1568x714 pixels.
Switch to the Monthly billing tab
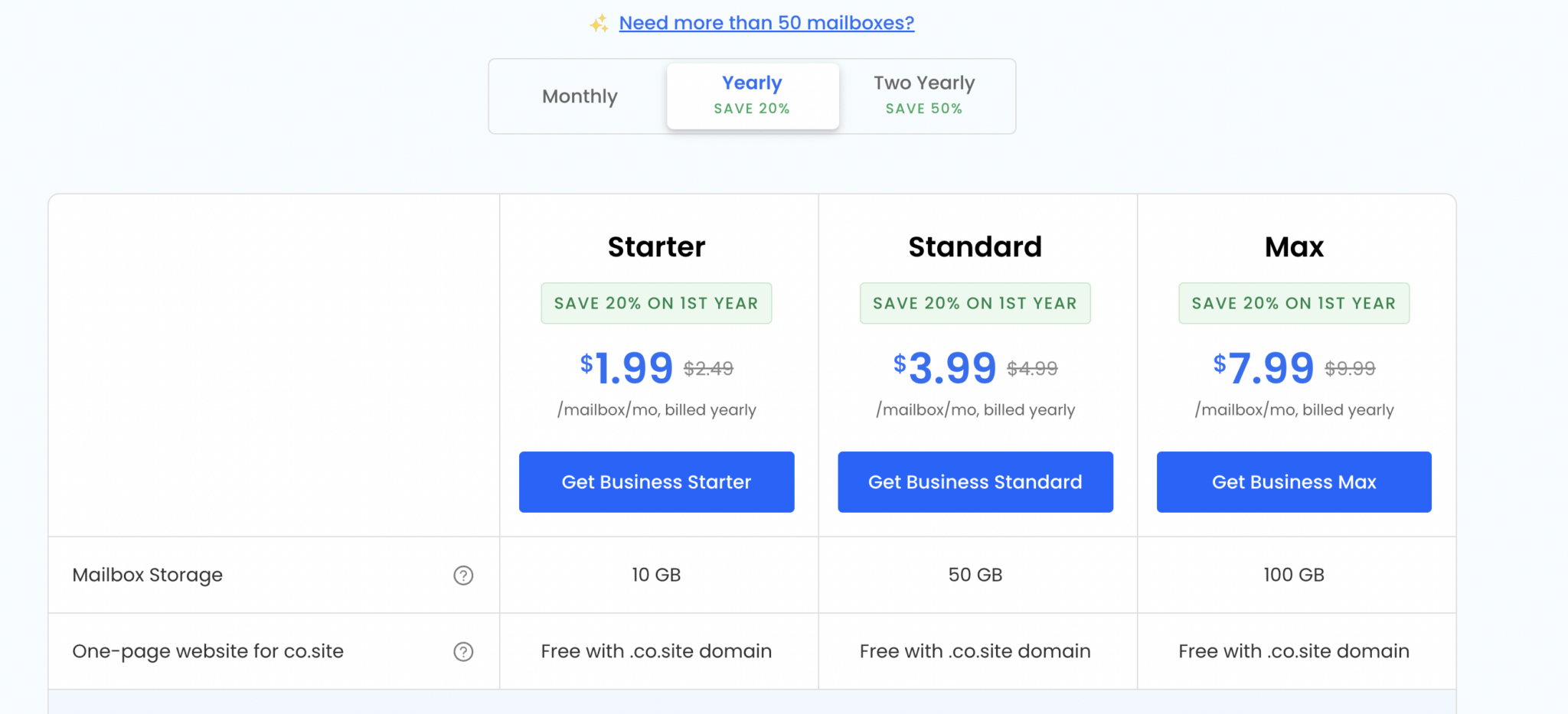coord(580,96)
